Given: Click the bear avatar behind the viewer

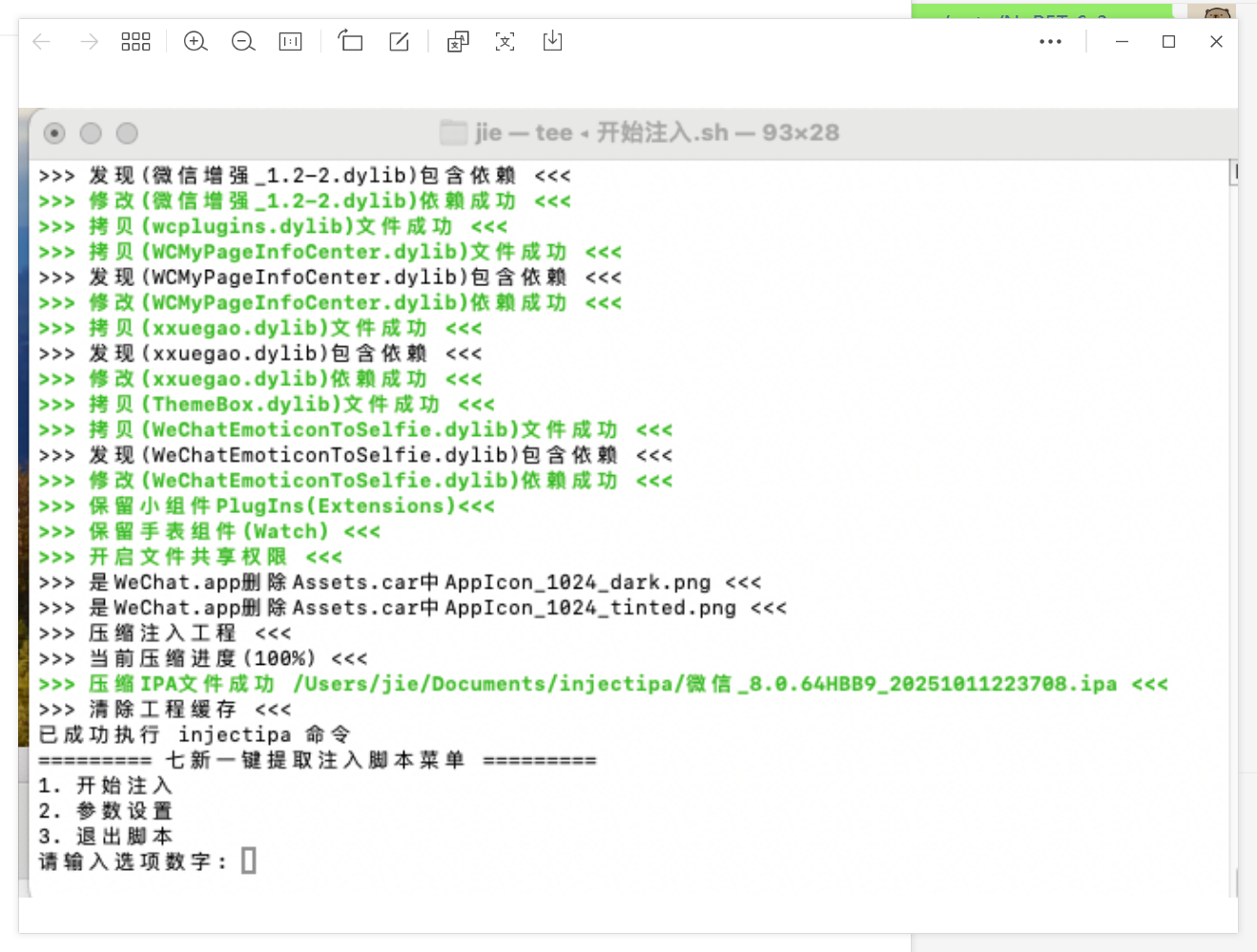Looking at the screenshot, I should [1217, 11].
